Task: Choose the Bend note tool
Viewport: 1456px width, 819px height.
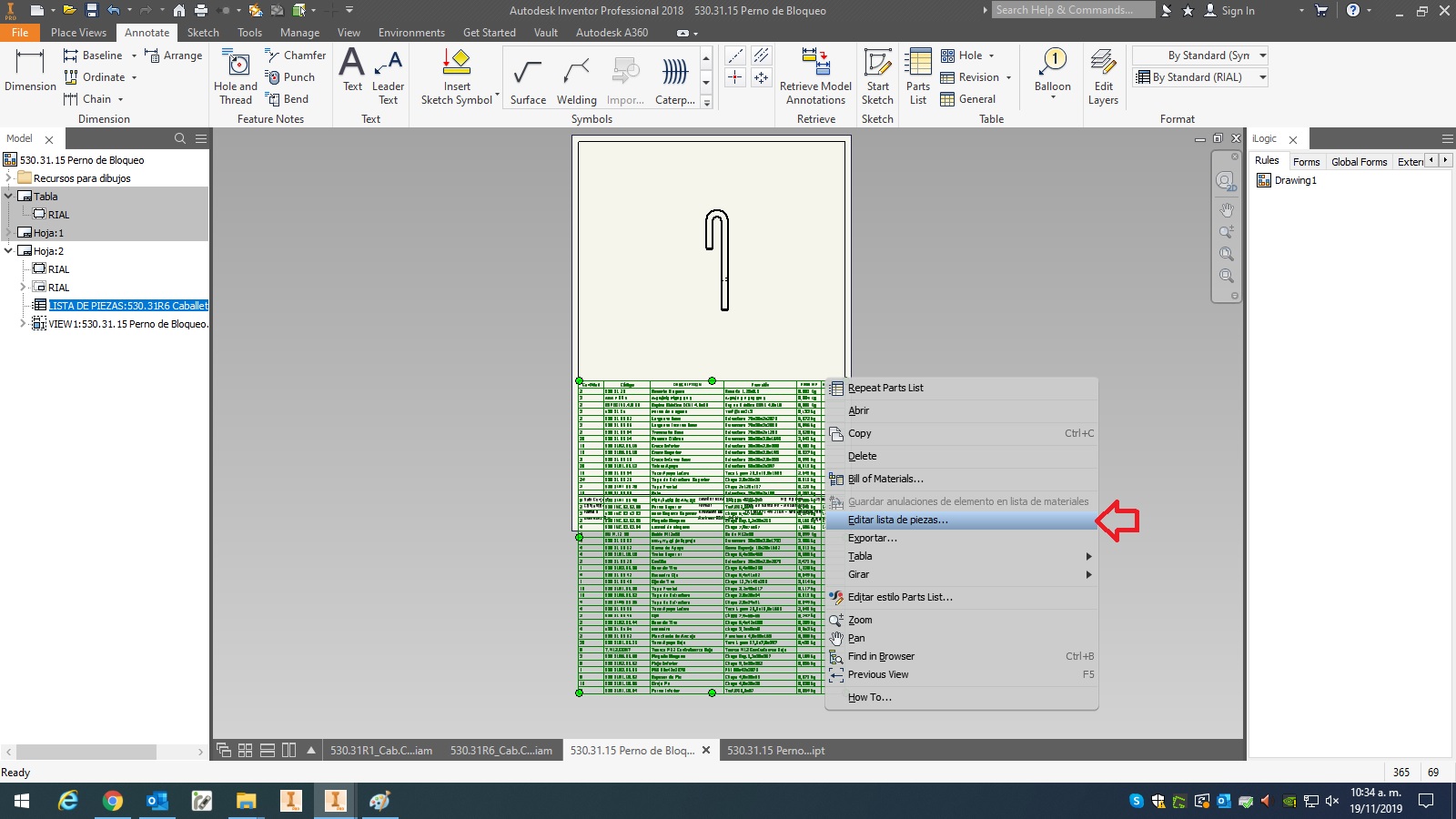Action: [x=288, y=99]
